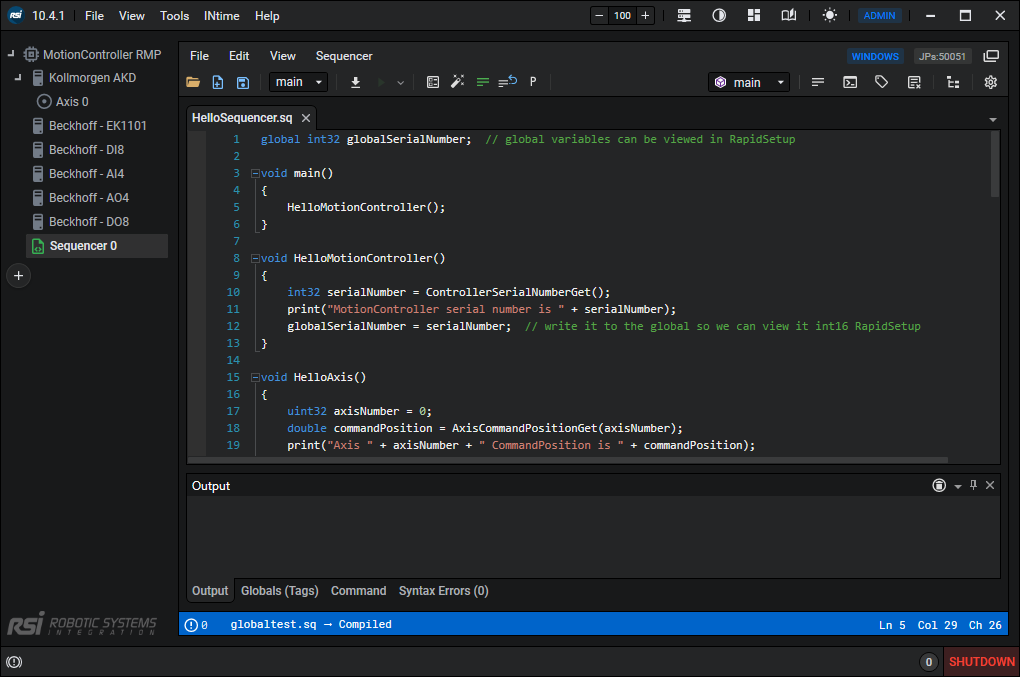Open the Help menu
1020x677 pixels.
coord(267,16)
